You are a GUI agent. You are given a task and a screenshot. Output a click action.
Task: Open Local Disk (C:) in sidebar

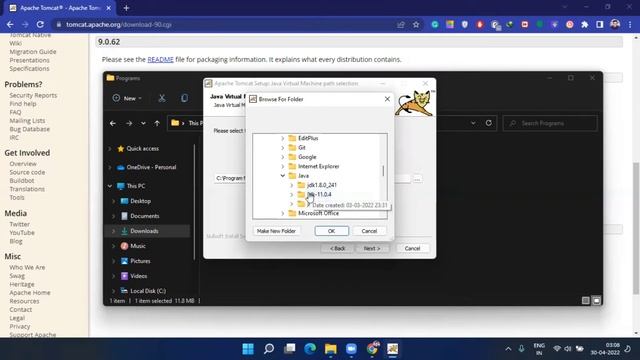tap(148, 291)
